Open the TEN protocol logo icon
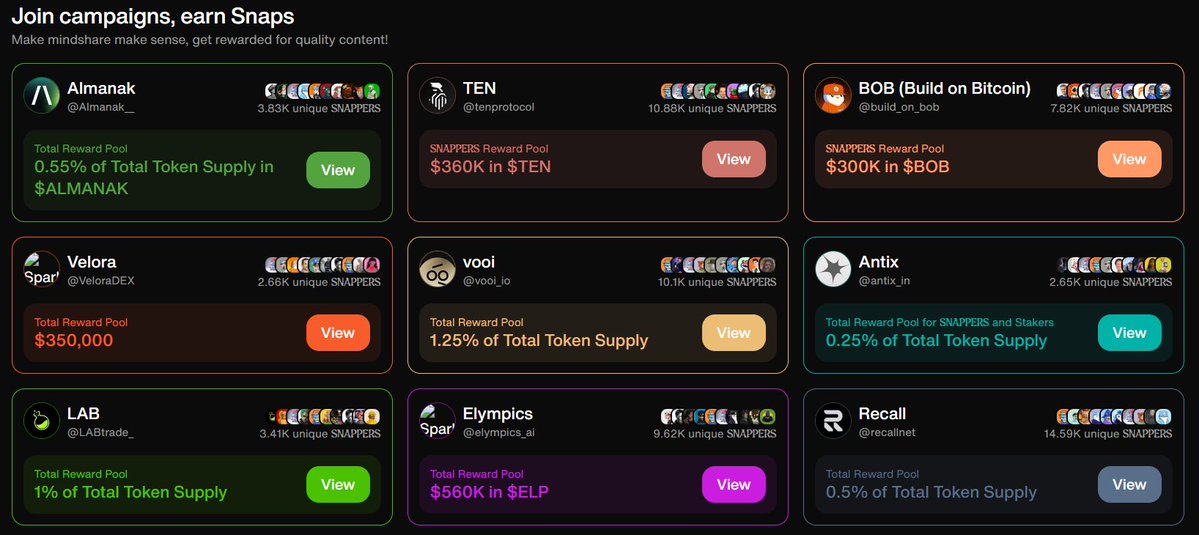The width and height of the screenshot is (1199, 535). (x=437, y=96)
